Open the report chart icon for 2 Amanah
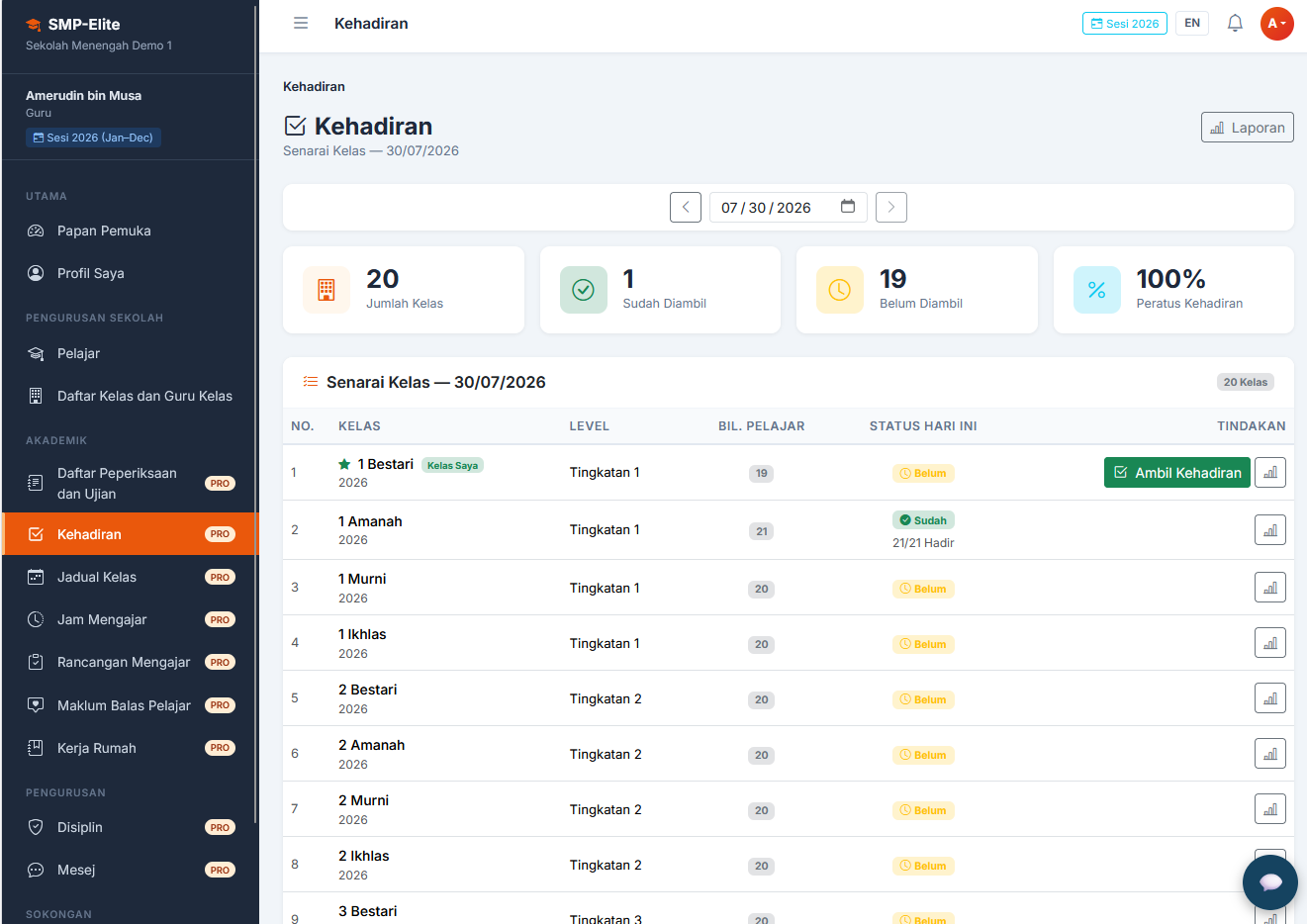 (x=1270, y=754)
